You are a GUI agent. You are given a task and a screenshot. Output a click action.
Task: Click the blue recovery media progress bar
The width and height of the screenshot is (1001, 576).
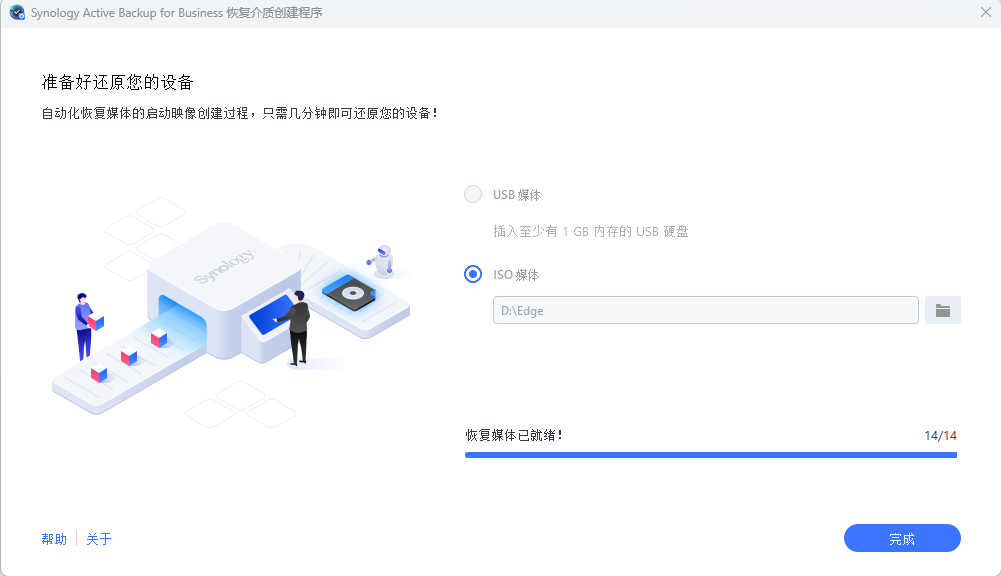pos(710,455)
